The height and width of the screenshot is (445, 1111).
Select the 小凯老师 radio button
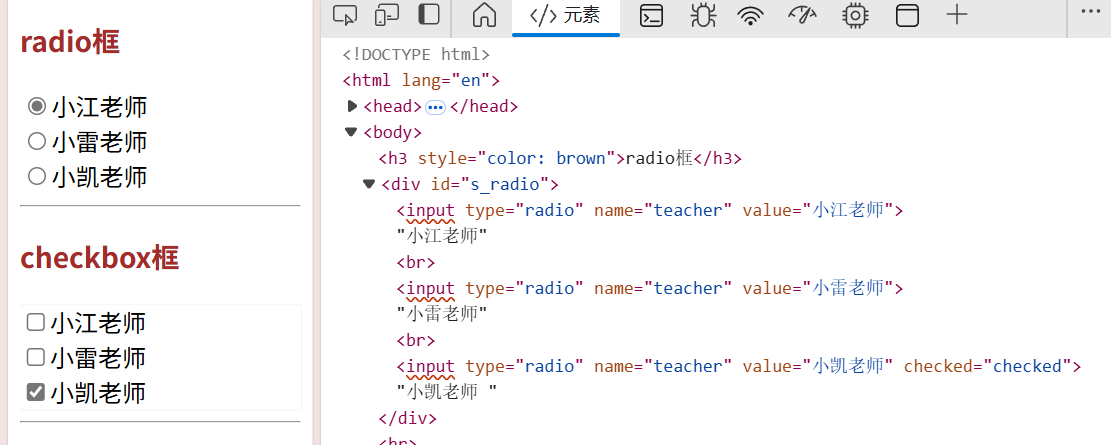click(x=36, y=176)
